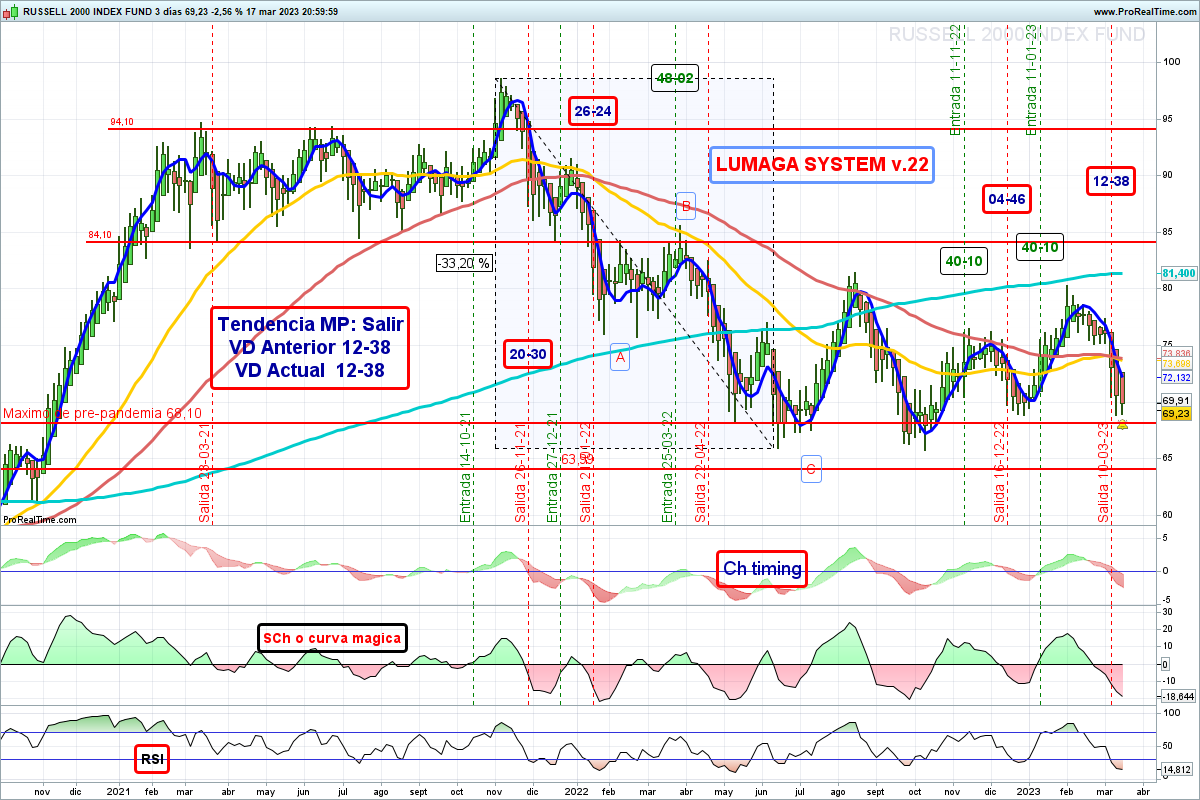
Task: Select the green 48-02 label box
Action: click(x=674, y=78)
